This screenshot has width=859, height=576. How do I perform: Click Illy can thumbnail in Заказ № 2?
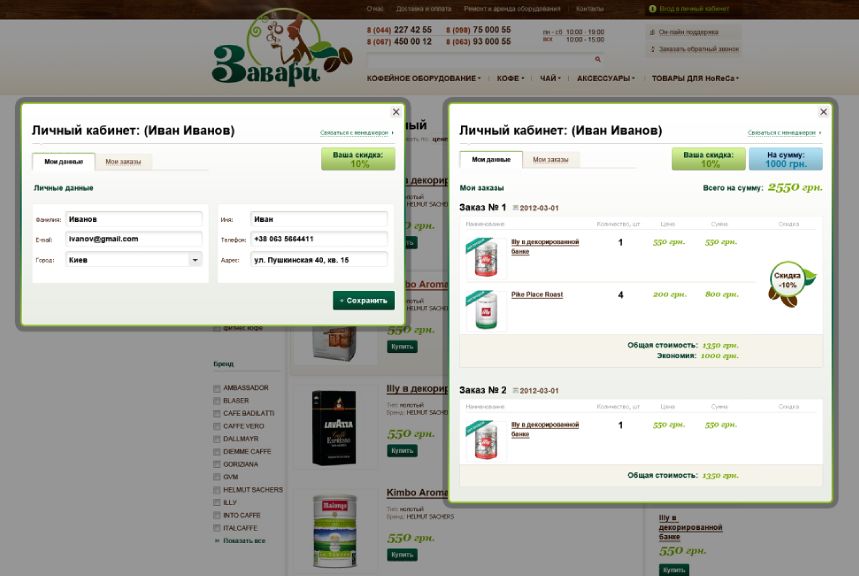point(485,441)
